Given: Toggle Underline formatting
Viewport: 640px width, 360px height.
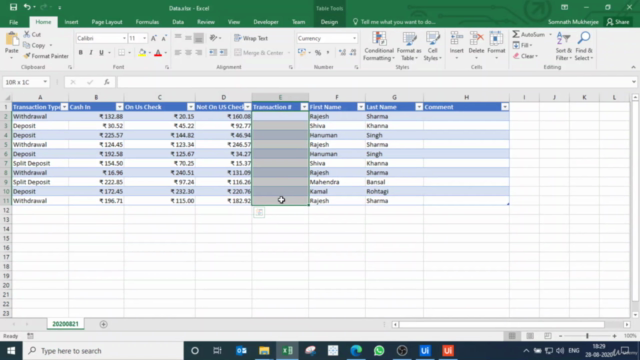Looking at the screenshot, I should [101, 53].
